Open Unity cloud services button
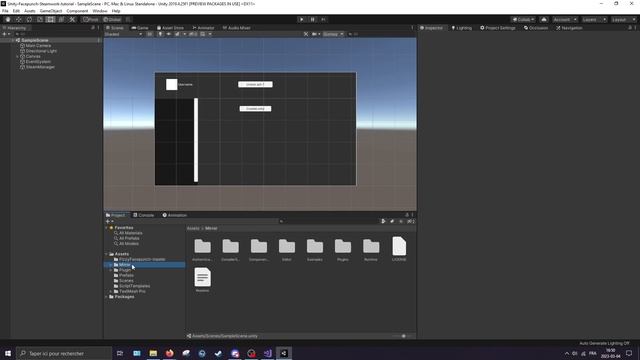The width and height of the screenshot is (640, 360). 544,20
